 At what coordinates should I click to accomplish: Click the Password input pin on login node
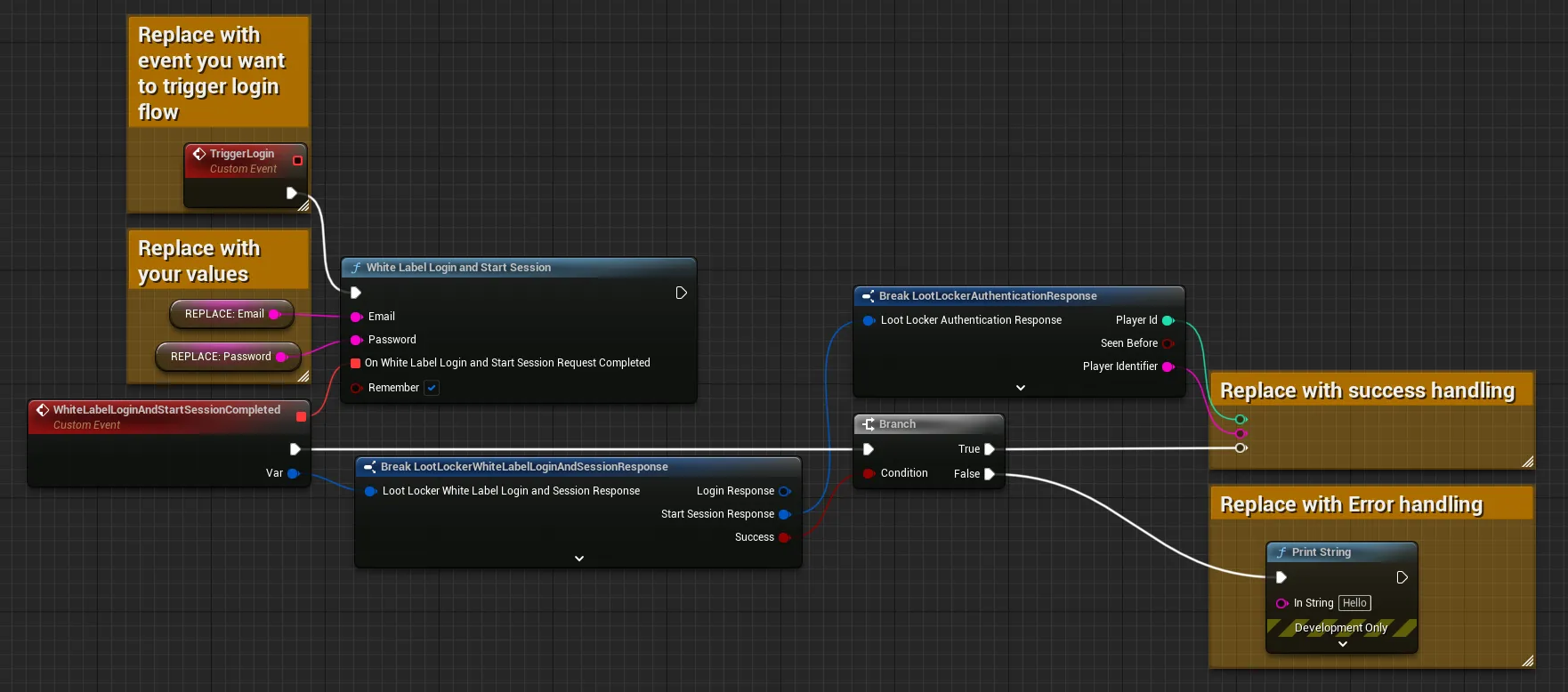pos(356,340)
